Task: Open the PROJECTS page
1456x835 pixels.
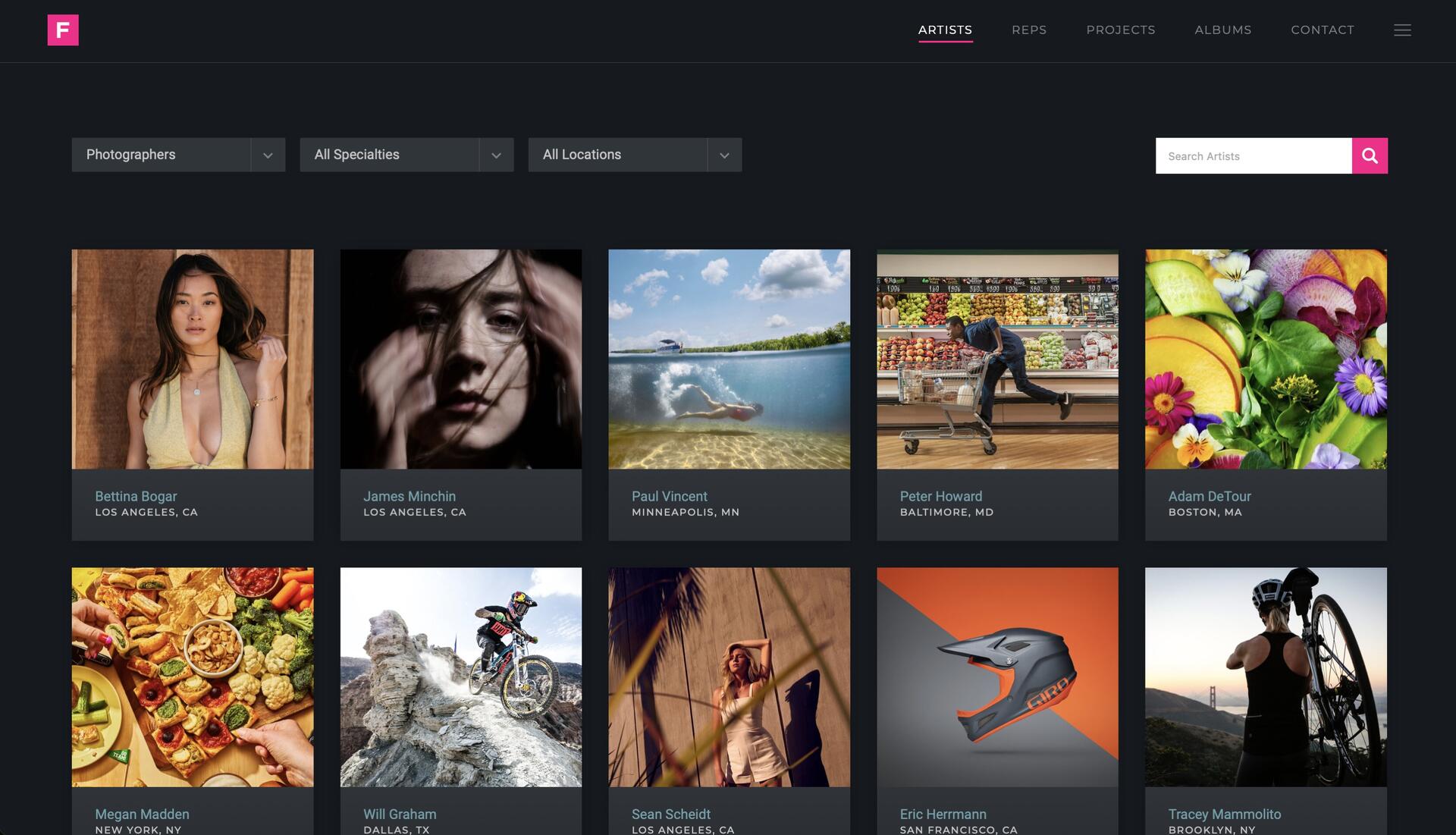Action: 1121,30
